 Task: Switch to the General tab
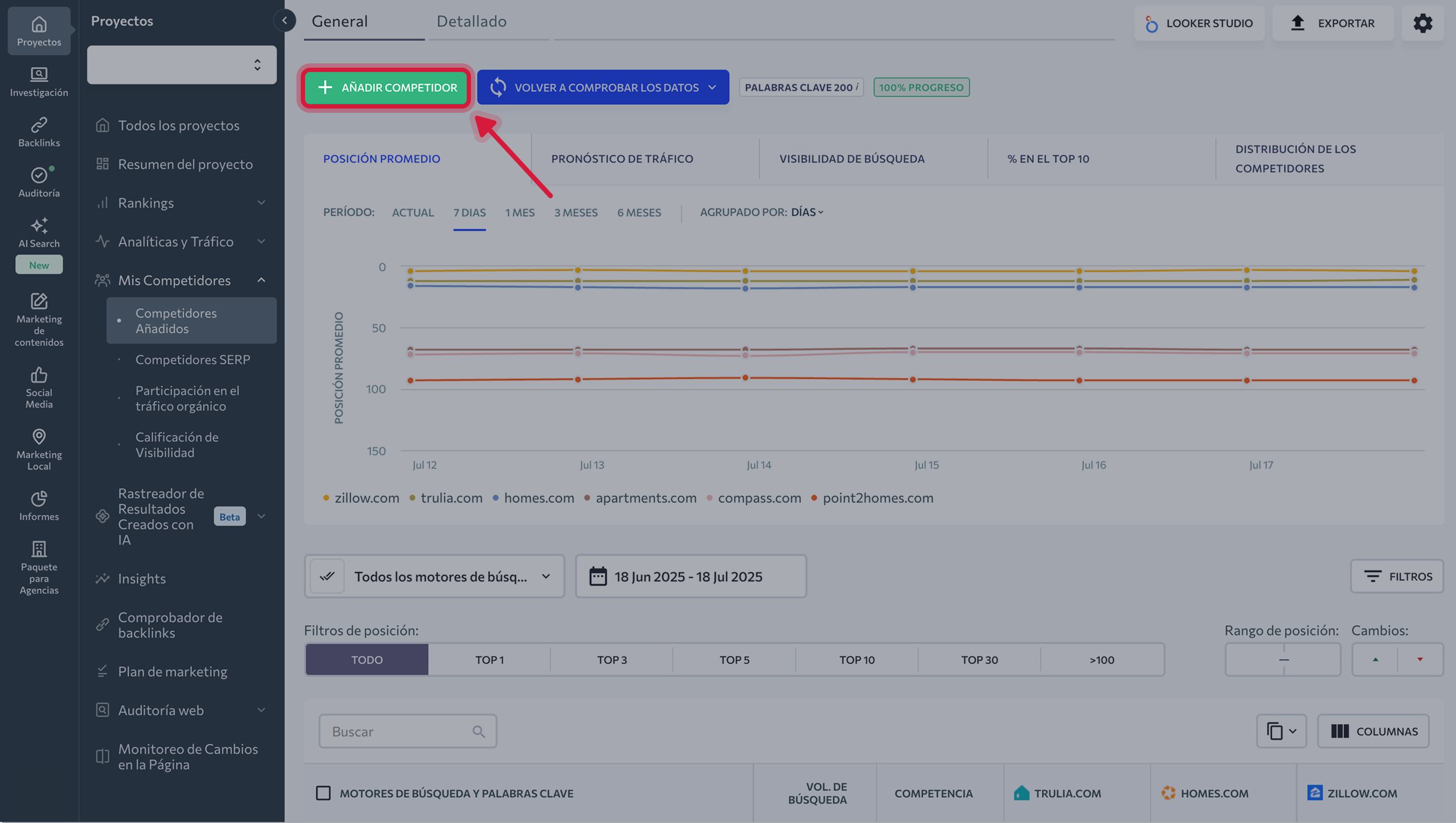coord(339,21)
